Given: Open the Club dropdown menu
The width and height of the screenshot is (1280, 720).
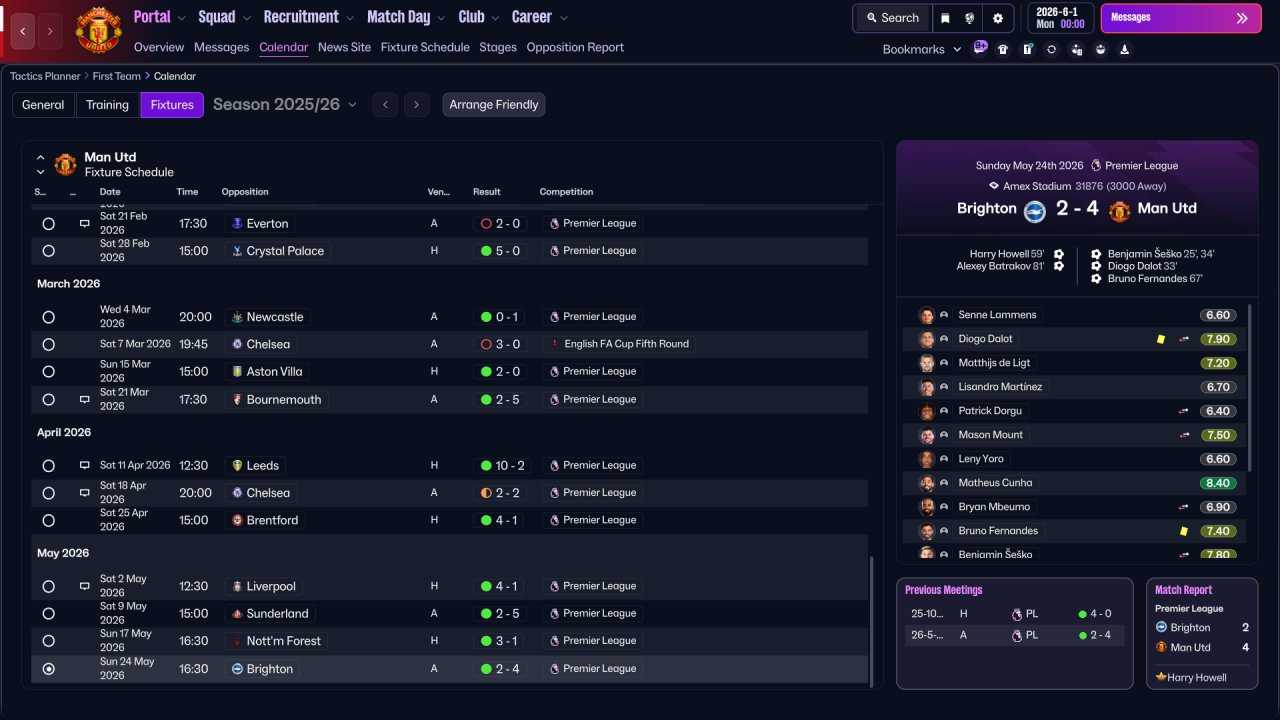Looking at the screenshot, I should pos(479,17).
